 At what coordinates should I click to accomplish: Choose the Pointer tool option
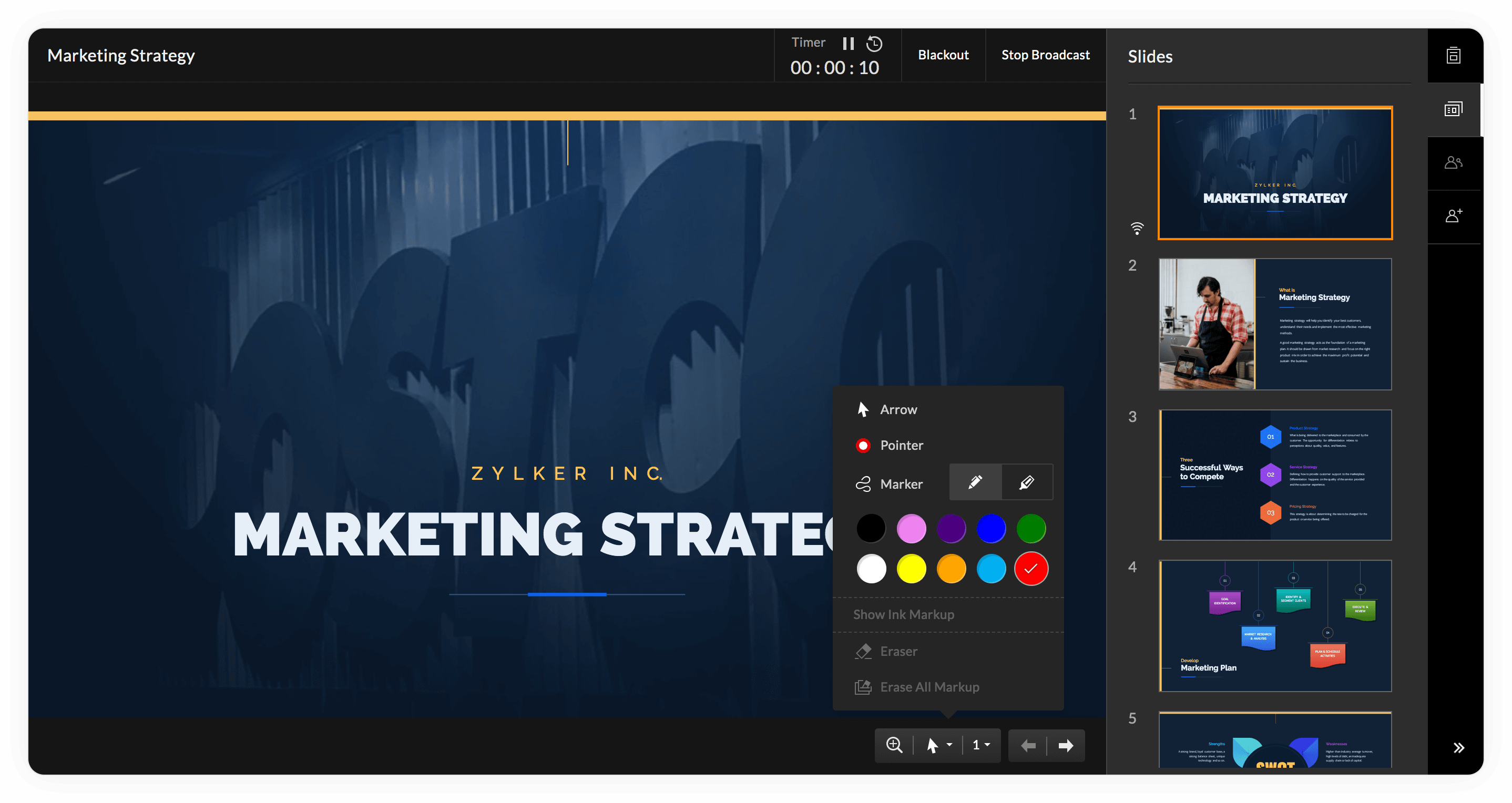[x=901, y=445]
